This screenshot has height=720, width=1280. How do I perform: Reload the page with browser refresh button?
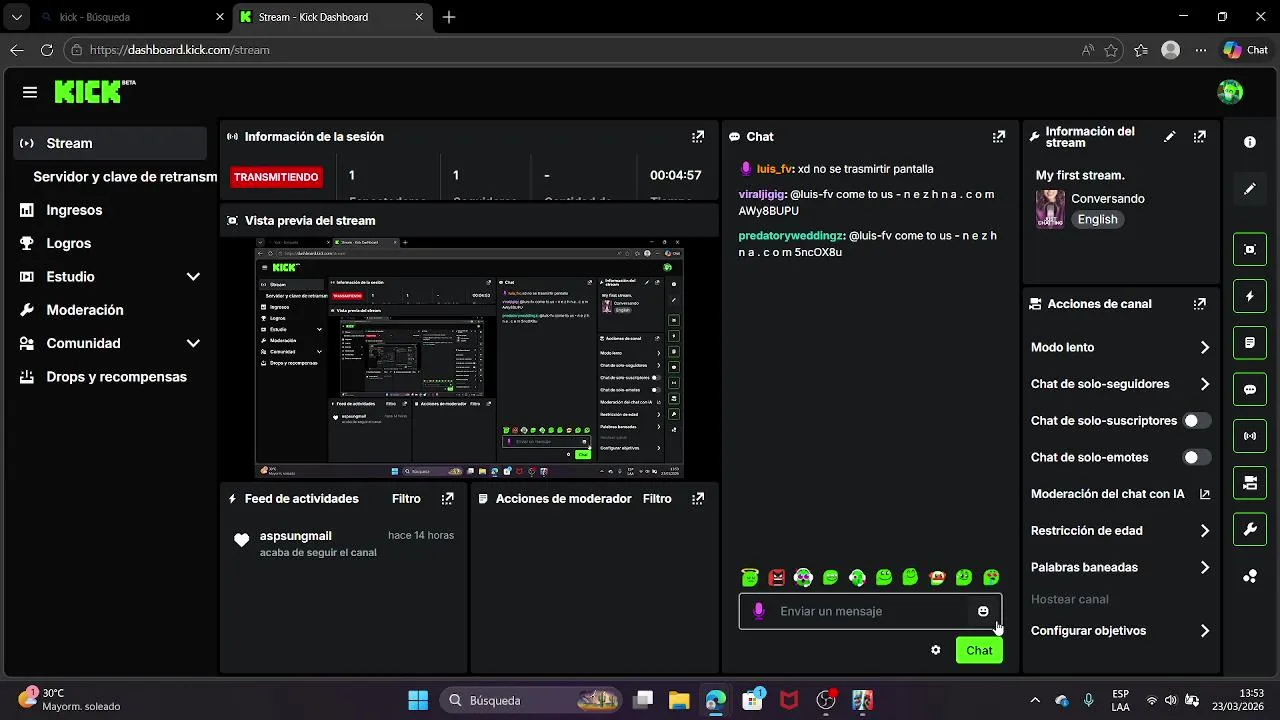[x=46, y=50]
